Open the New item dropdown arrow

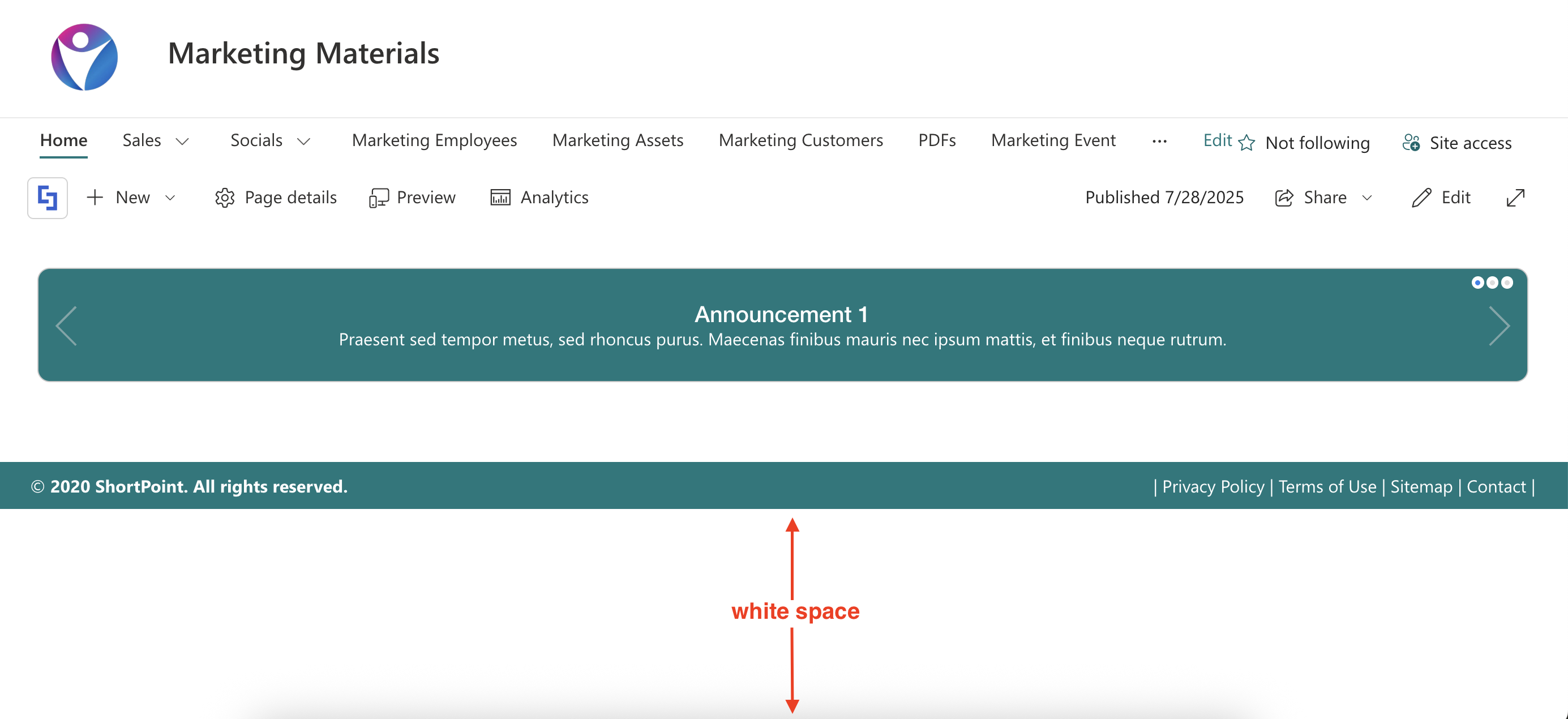170,198
